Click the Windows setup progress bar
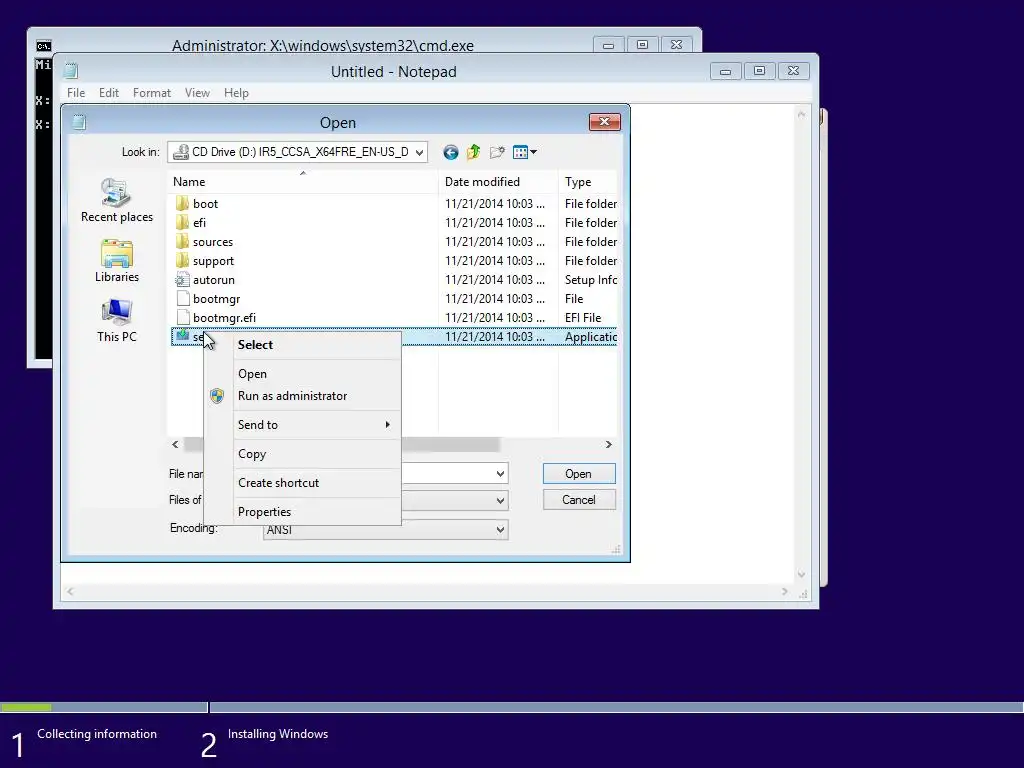Viewport: 1024px width, 768px height. (512, 707)
